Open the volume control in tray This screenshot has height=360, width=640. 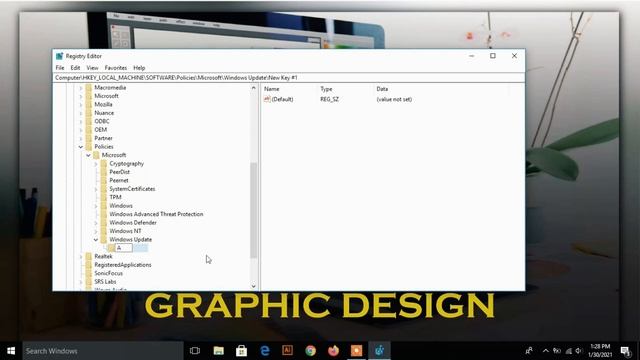click(578, 351)
